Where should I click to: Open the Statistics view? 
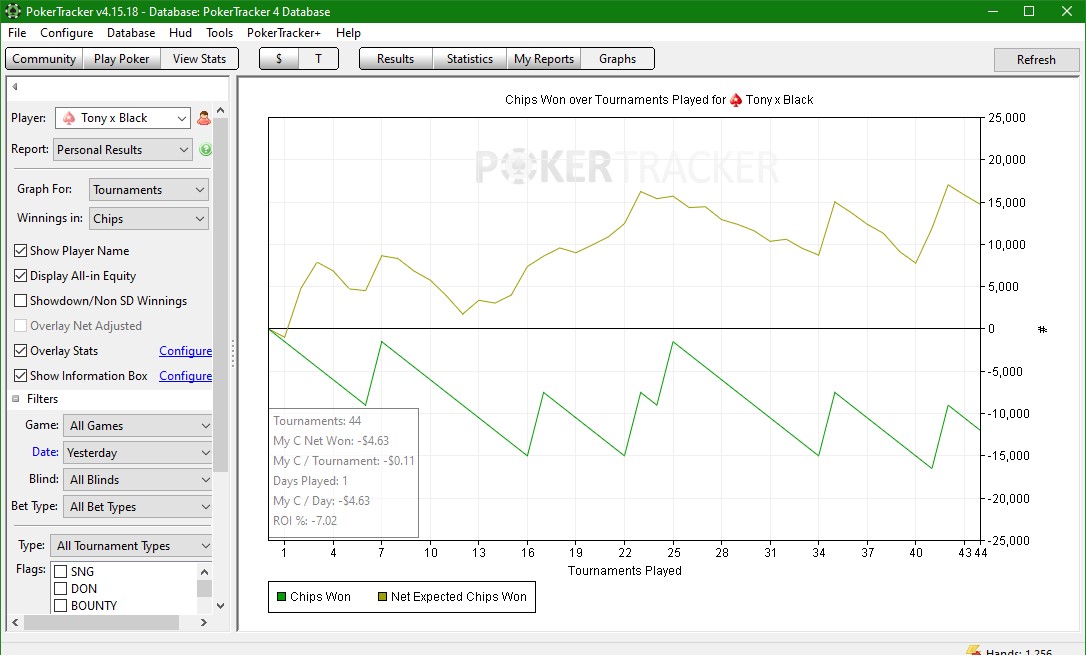(x=470, y=59)
